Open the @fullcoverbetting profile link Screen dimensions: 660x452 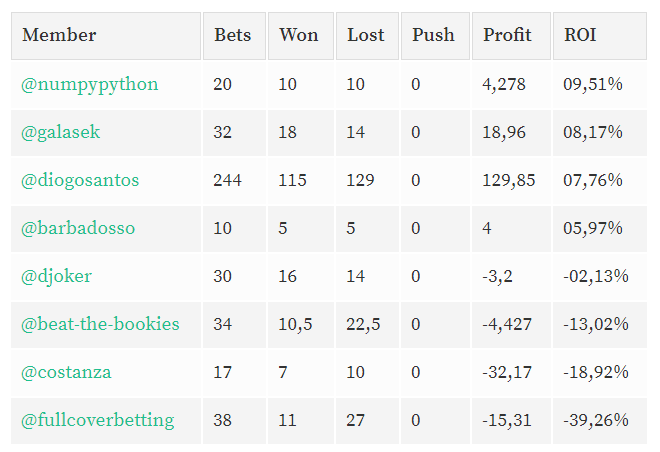pos(98,420)
